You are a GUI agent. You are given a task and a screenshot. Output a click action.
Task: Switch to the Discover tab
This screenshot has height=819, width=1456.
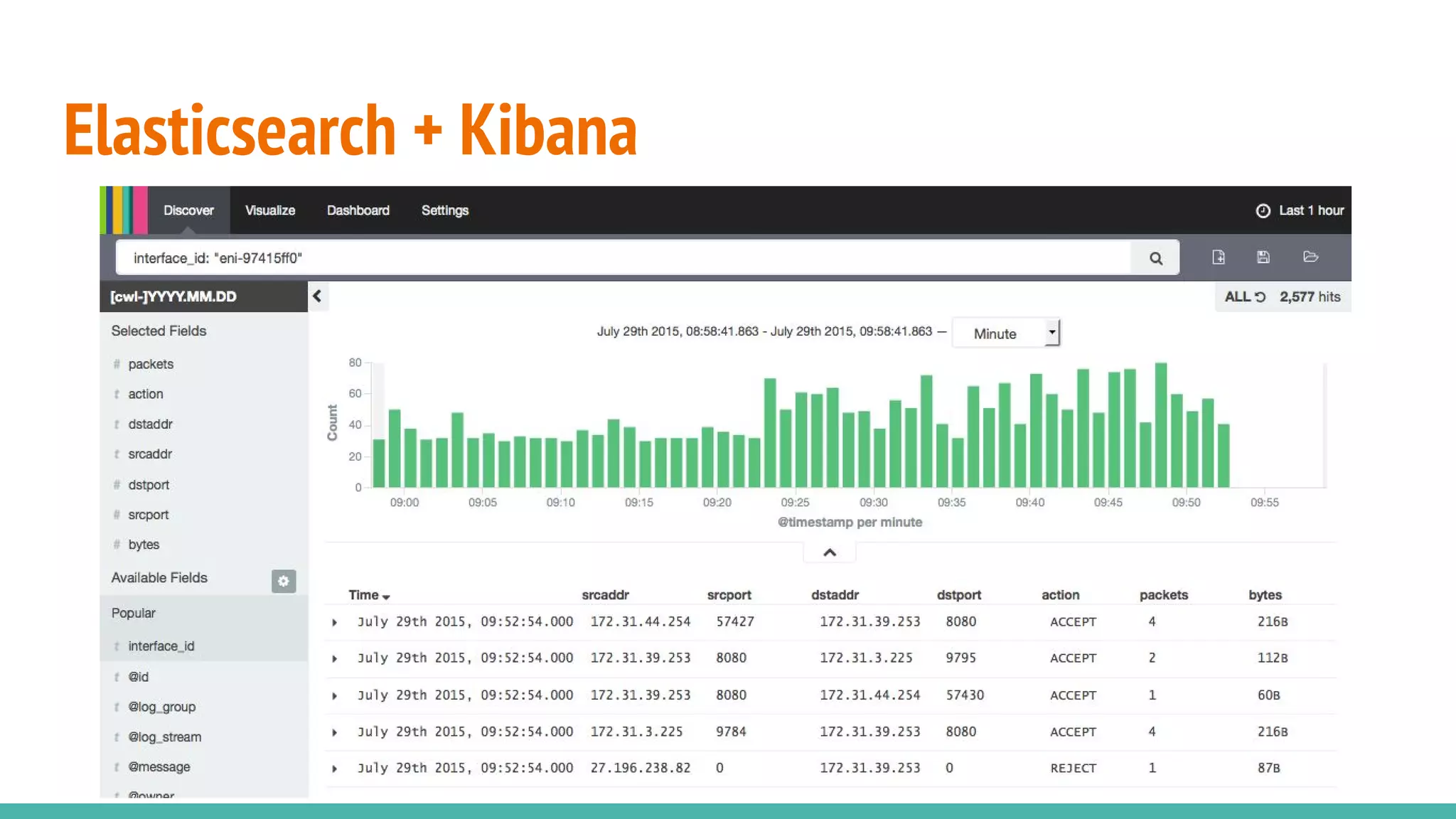188,210
